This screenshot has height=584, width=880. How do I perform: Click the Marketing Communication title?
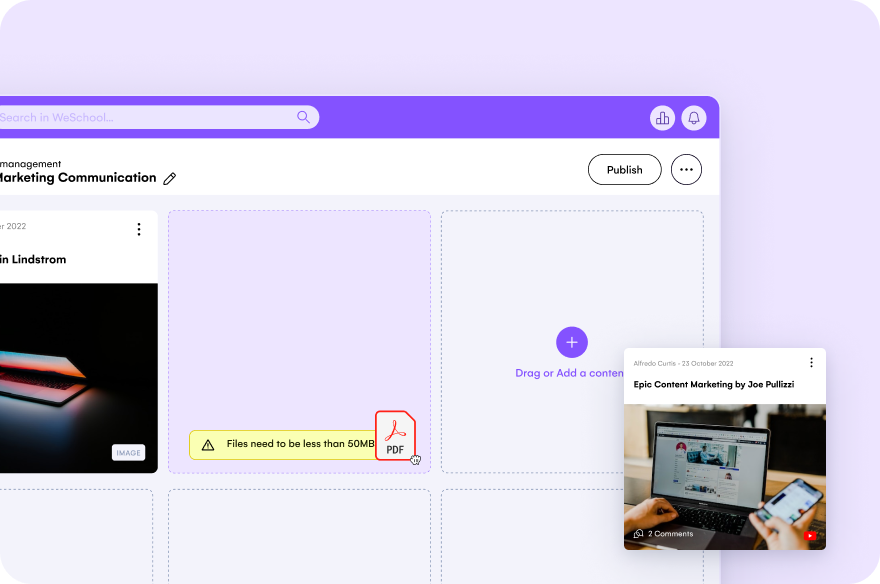(78, 178)
